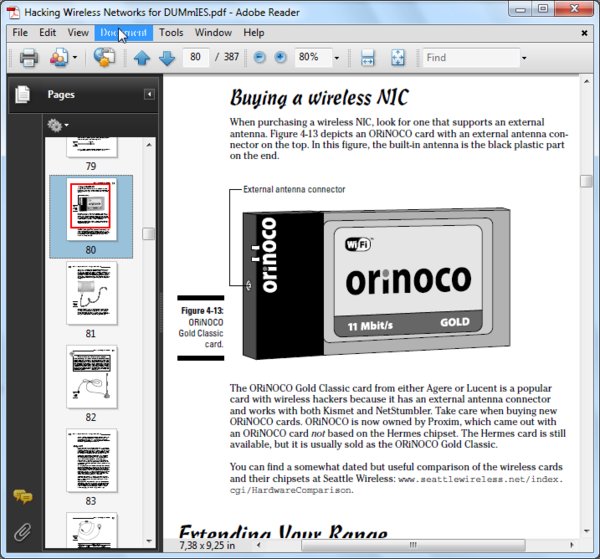Open the File menu
Image resolution: width=600 pixels, height=559 pixels.
coord(20,33)
